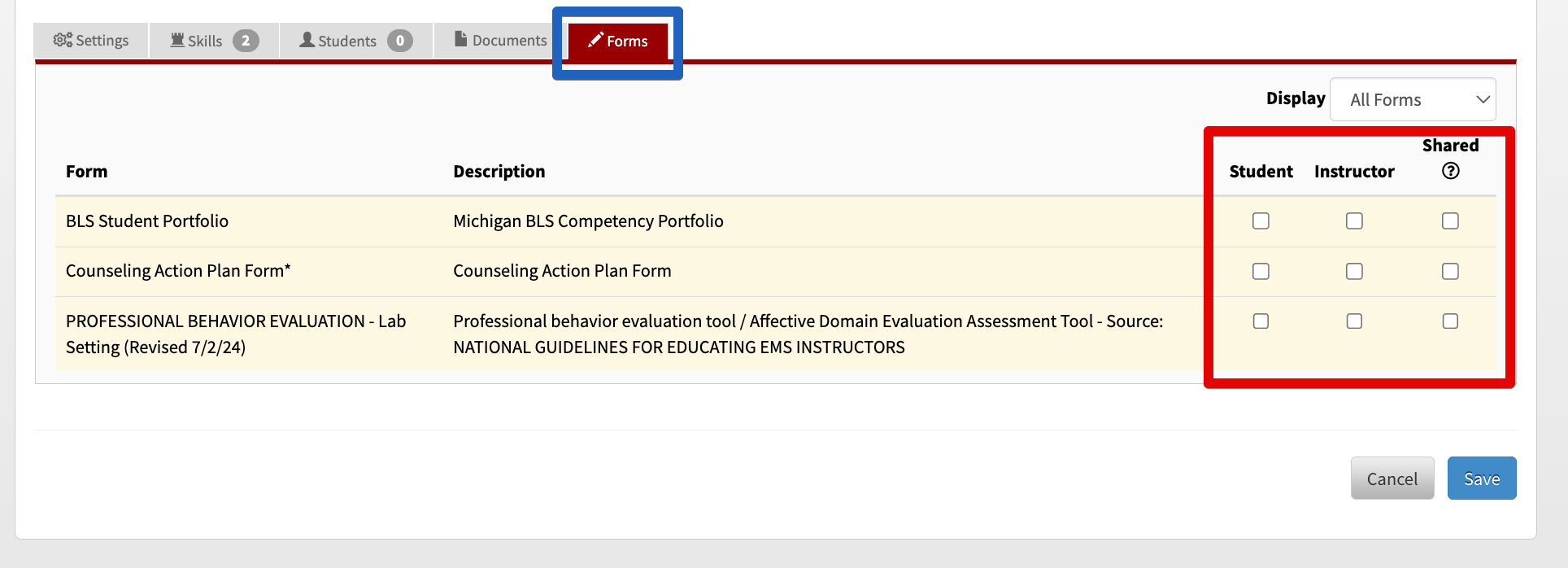1568x568 pixels.
Task: Click the file icon on the Documents tab
Action: tap(460, 38)
